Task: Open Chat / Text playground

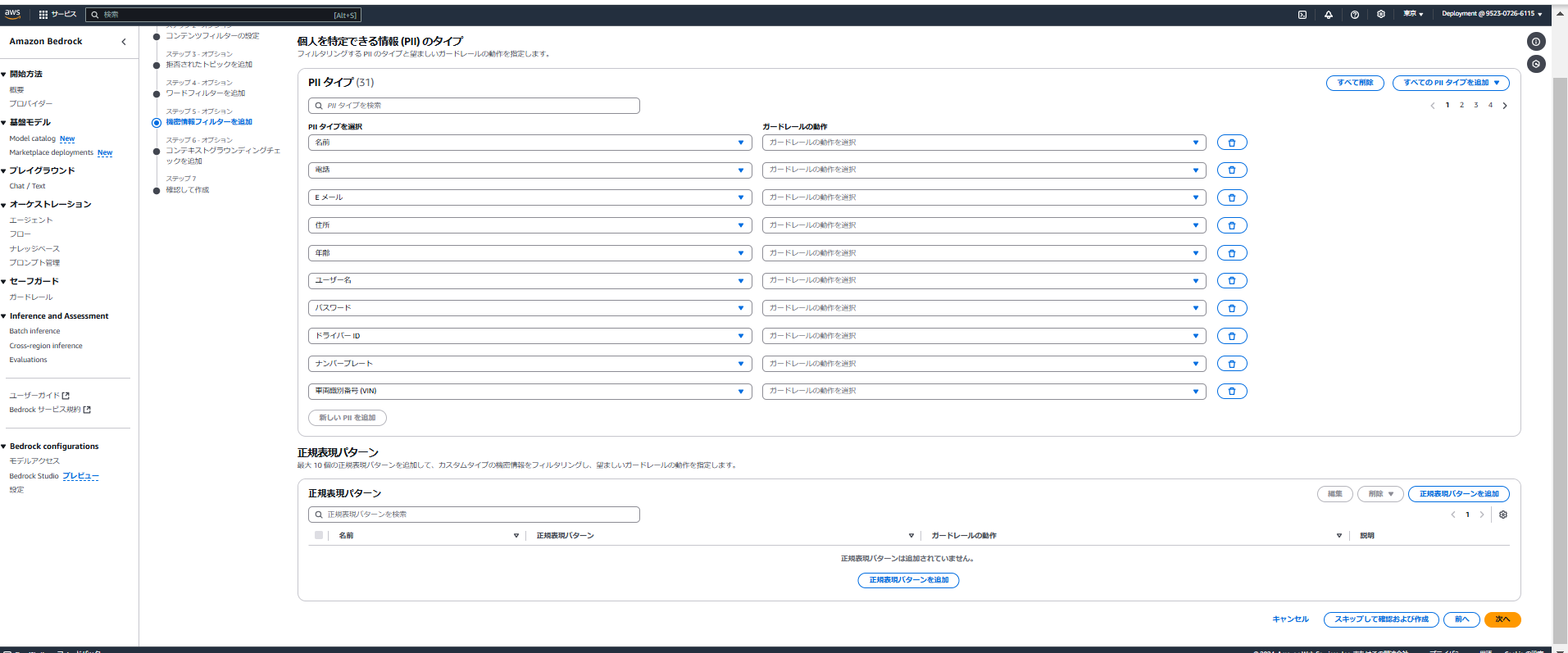Action: pos(27,186)
